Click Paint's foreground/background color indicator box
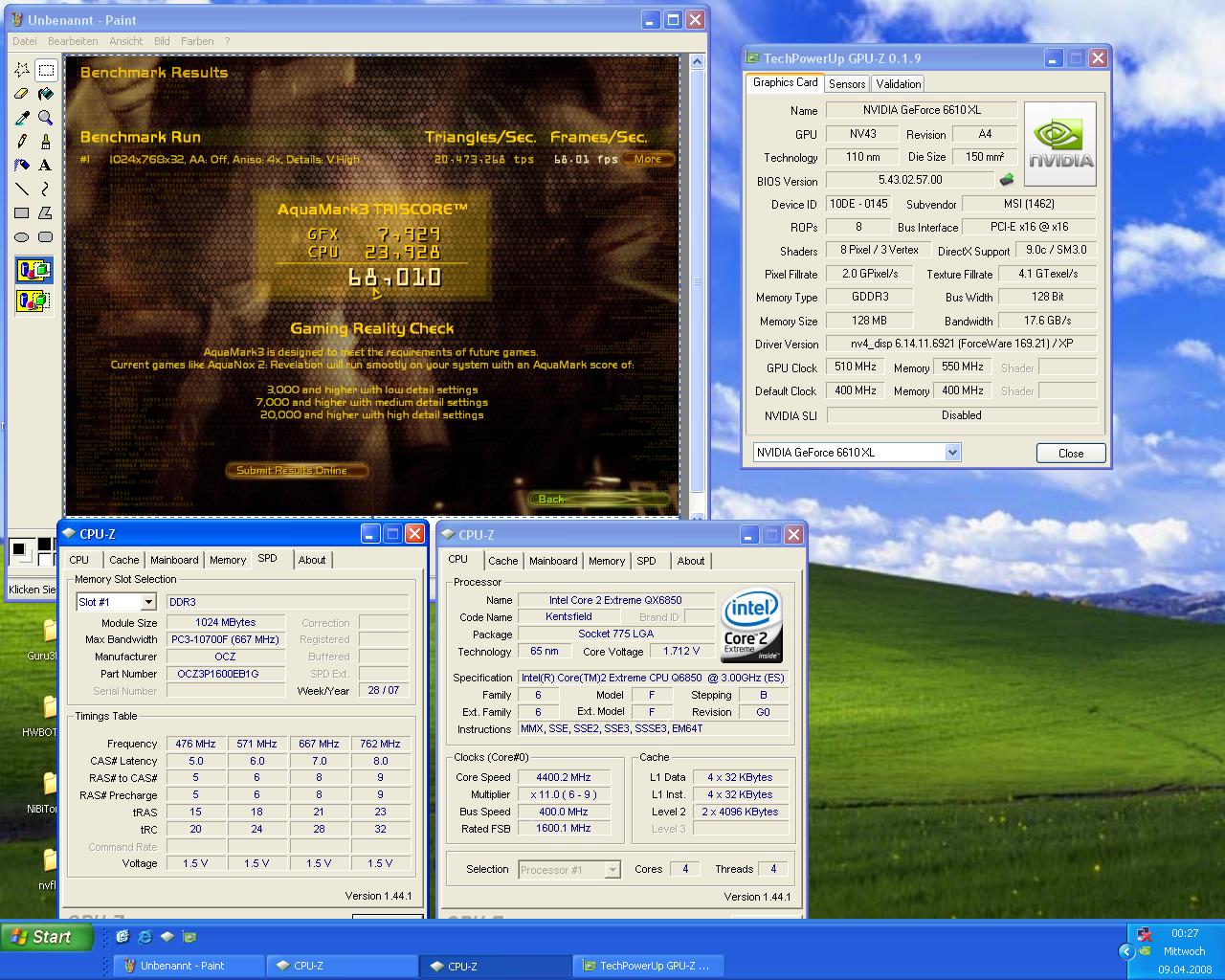Image resolution: width=1225 pixels, height=980 pixels. click(21, 551)
